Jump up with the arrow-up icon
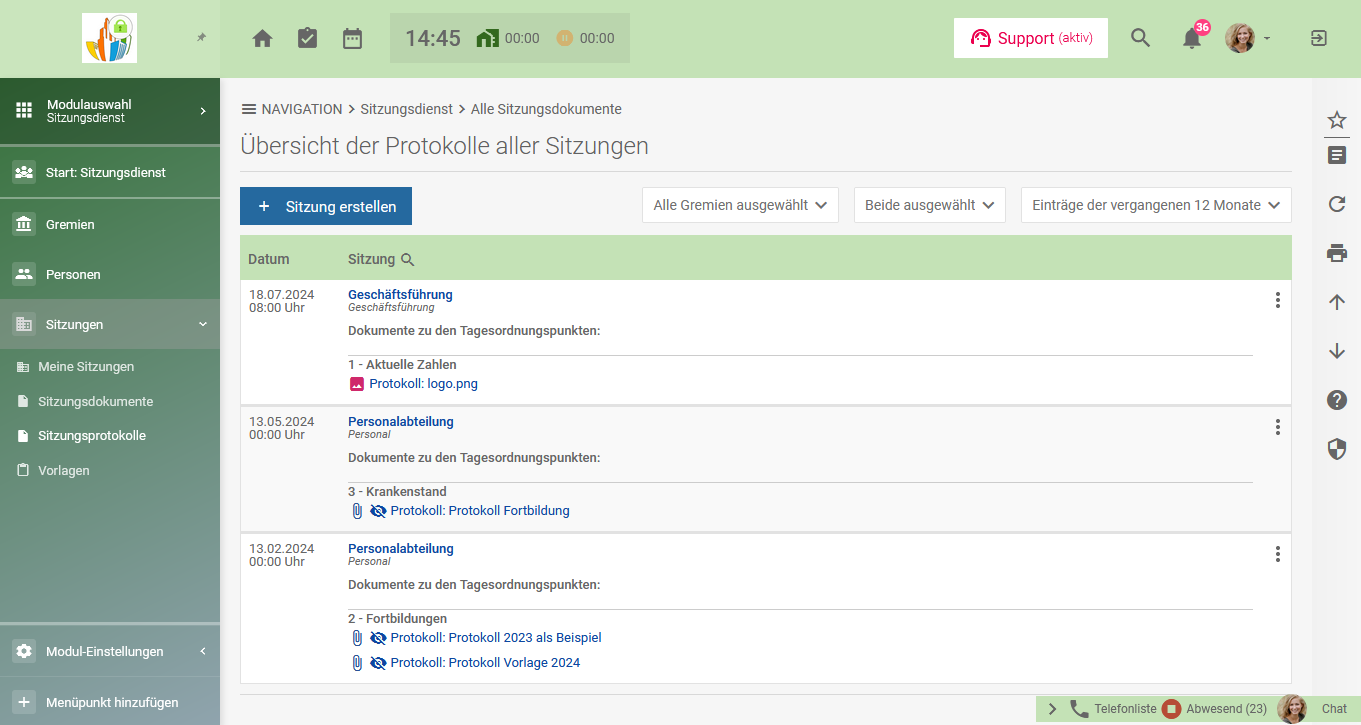This screenshot has width=1361, height=725. click(x=1337, y=302)
